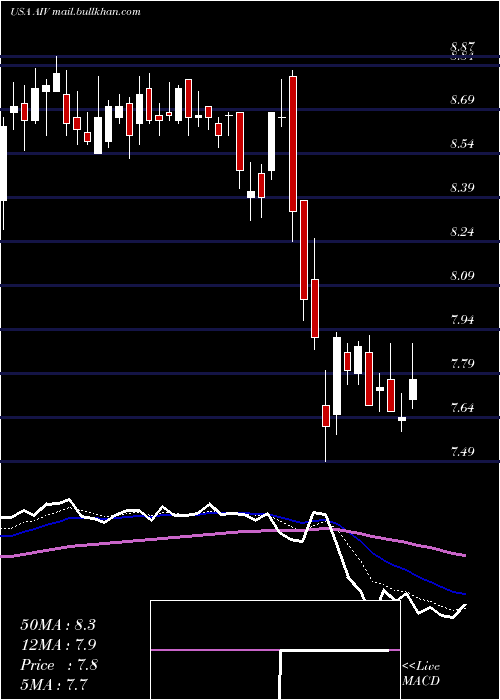Click the tall white candle rising from 7.64
This screenshot has height=700, width=500.
337,376
